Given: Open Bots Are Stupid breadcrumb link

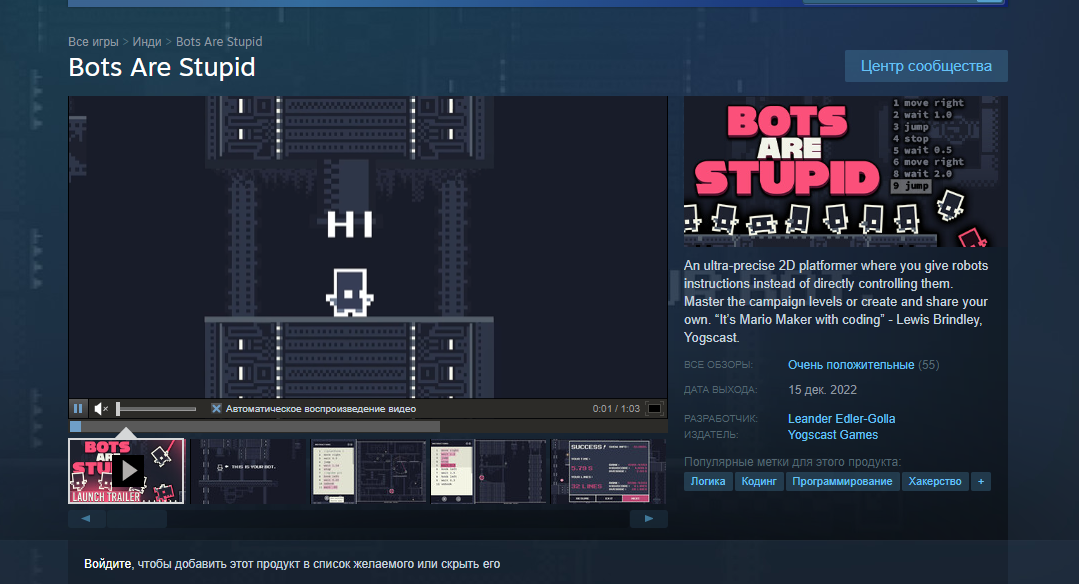Looking at the screenshot, I should click(219, 41).
